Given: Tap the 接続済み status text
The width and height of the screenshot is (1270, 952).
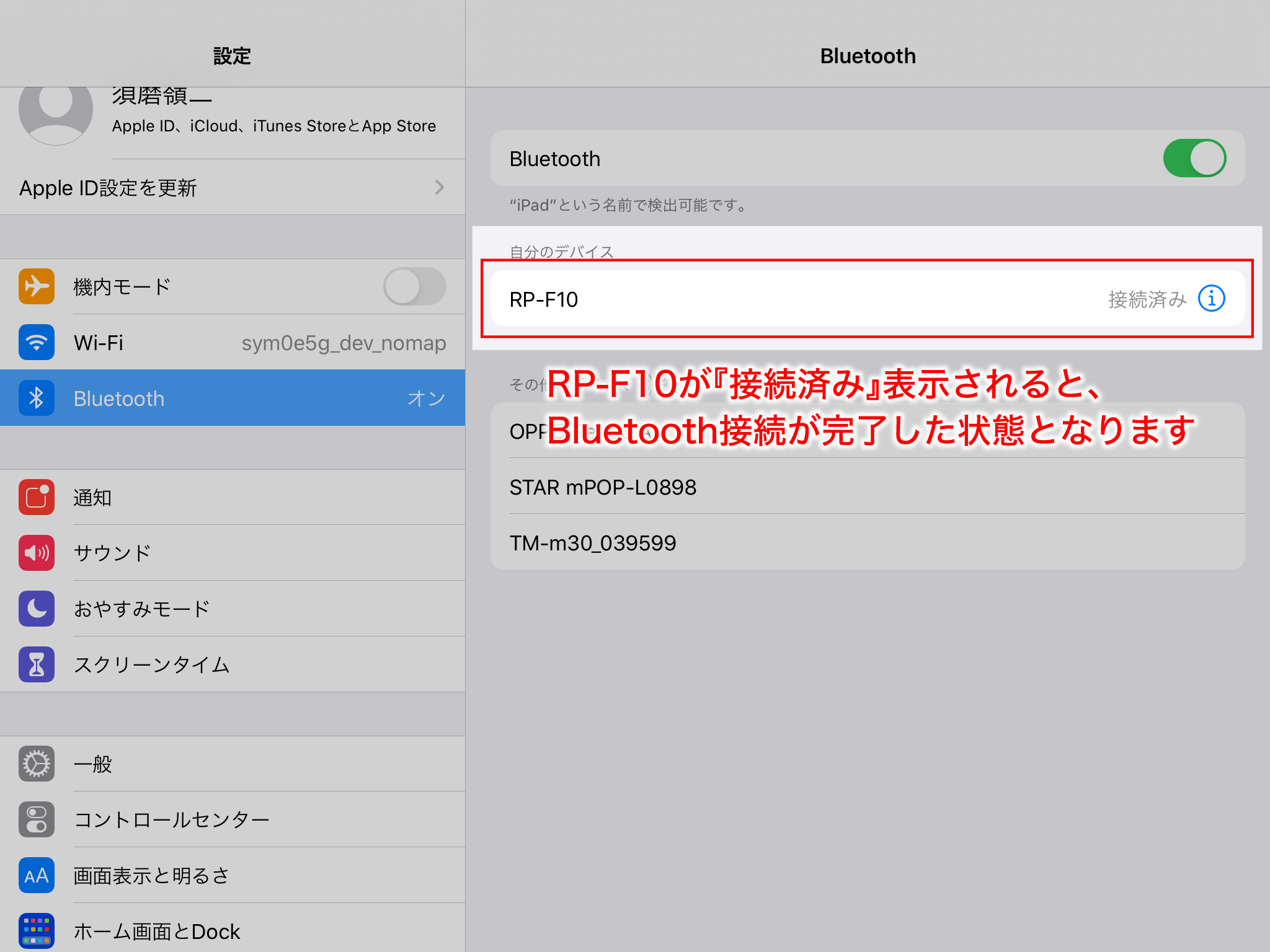Looking at the screenshot, I should (x=1147, y=299).
